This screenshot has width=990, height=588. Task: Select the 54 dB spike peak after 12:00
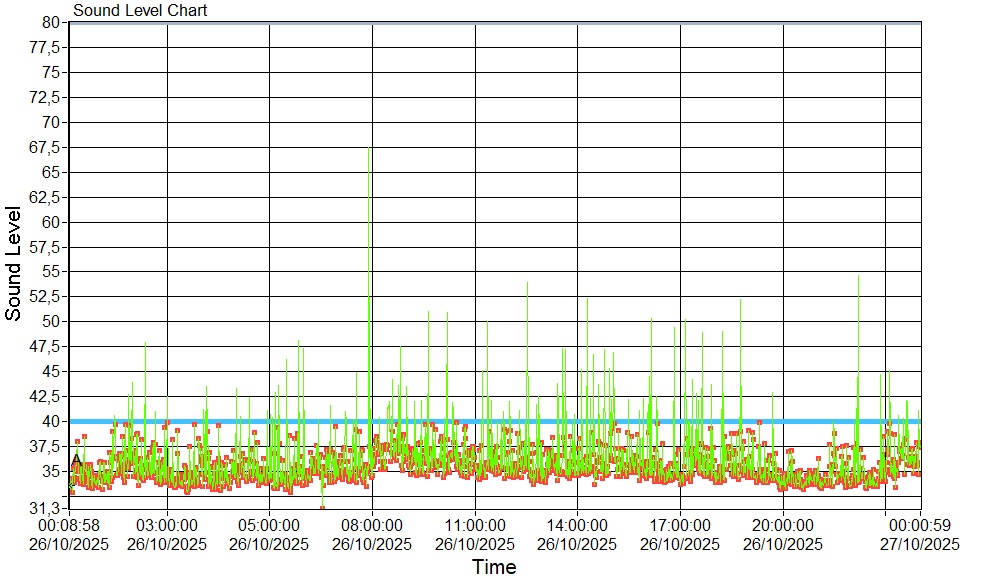[x=527, y=283]
